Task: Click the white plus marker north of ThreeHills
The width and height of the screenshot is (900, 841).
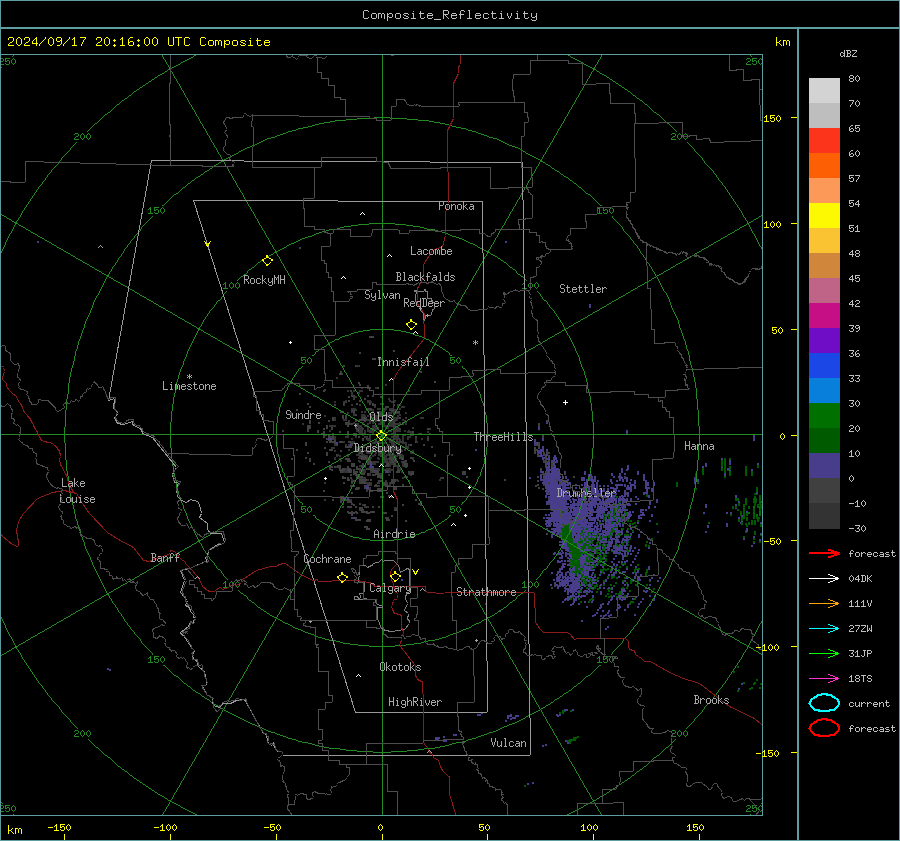Action: pyautogui.click(x=565, y=402)
